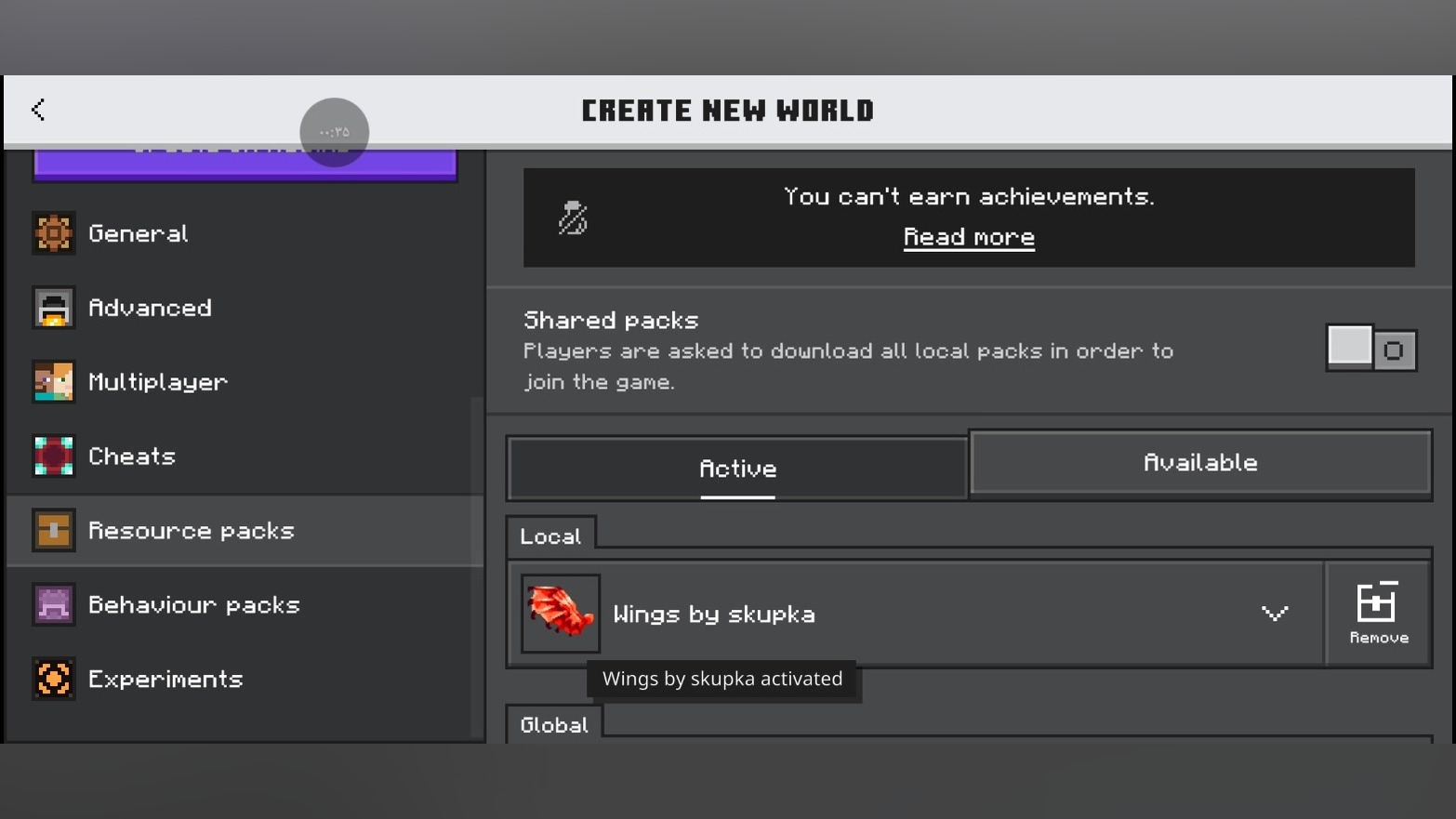The image size is (1456, 819).
Task: Click the Wings by skupka pack name
Action: [714, 614]
